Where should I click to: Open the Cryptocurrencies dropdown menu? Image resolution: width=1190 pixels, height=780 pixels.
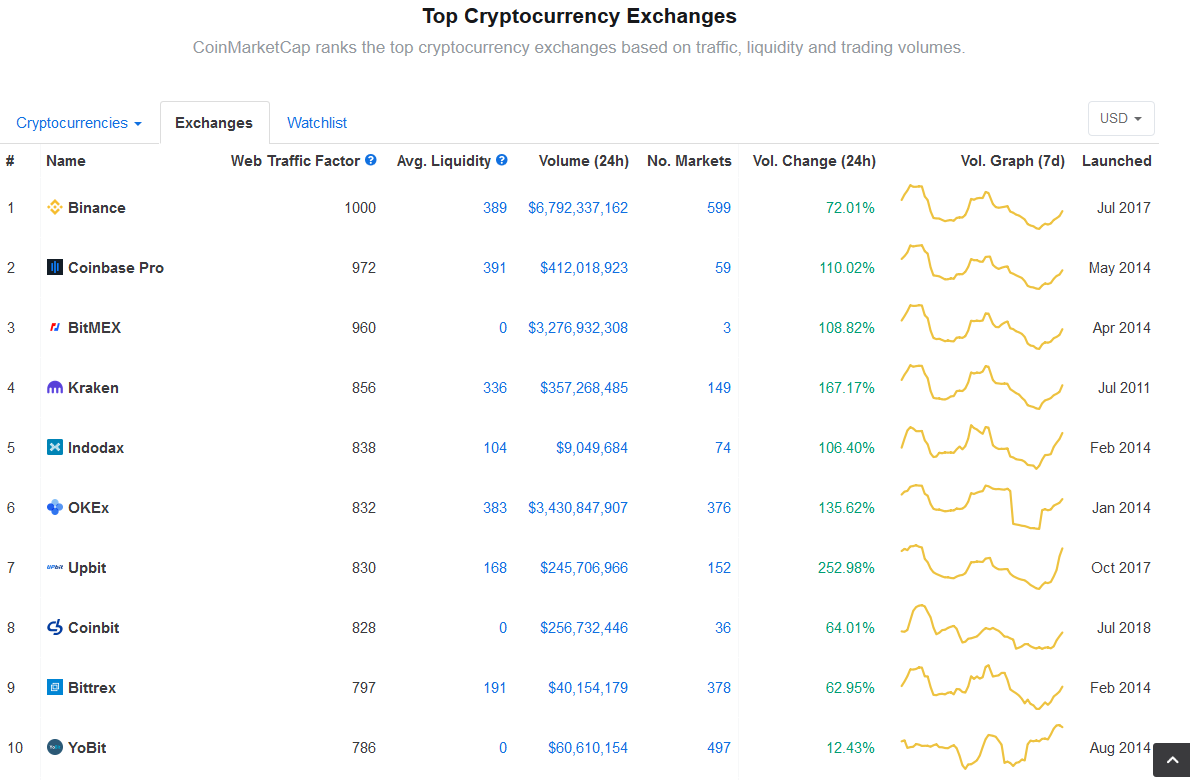tap(79, 123)
